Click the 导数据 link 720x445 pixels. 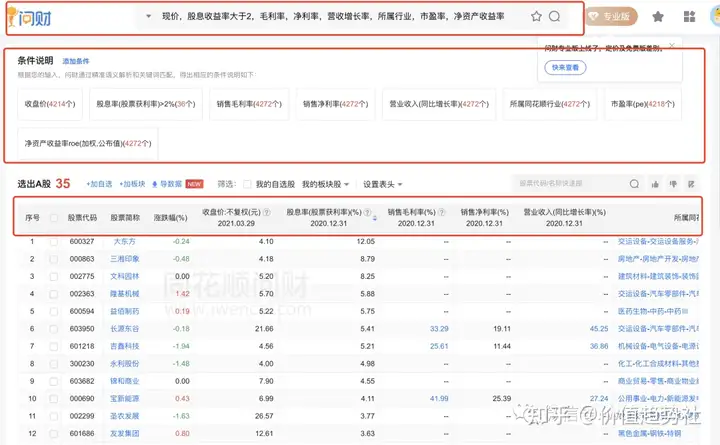[x=171, y=184]
